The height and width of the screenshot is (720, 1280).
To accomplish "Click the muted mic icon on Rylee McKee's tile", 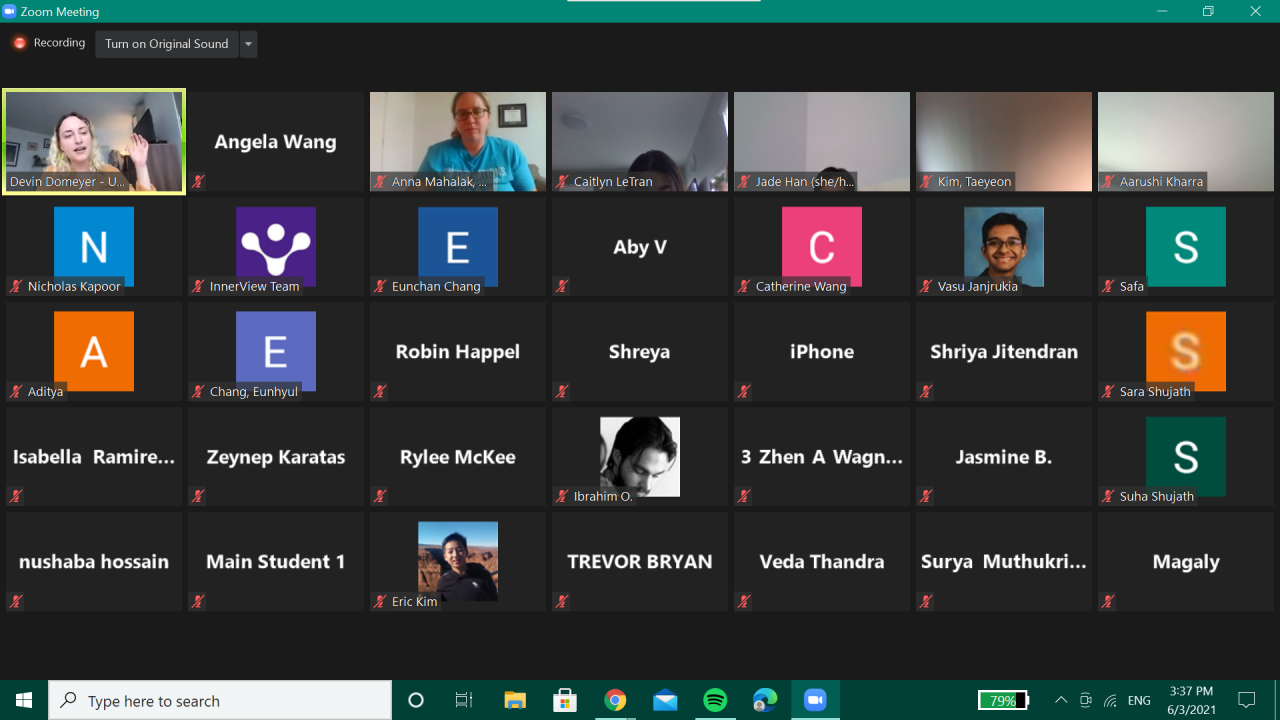I will pos(380,497).
